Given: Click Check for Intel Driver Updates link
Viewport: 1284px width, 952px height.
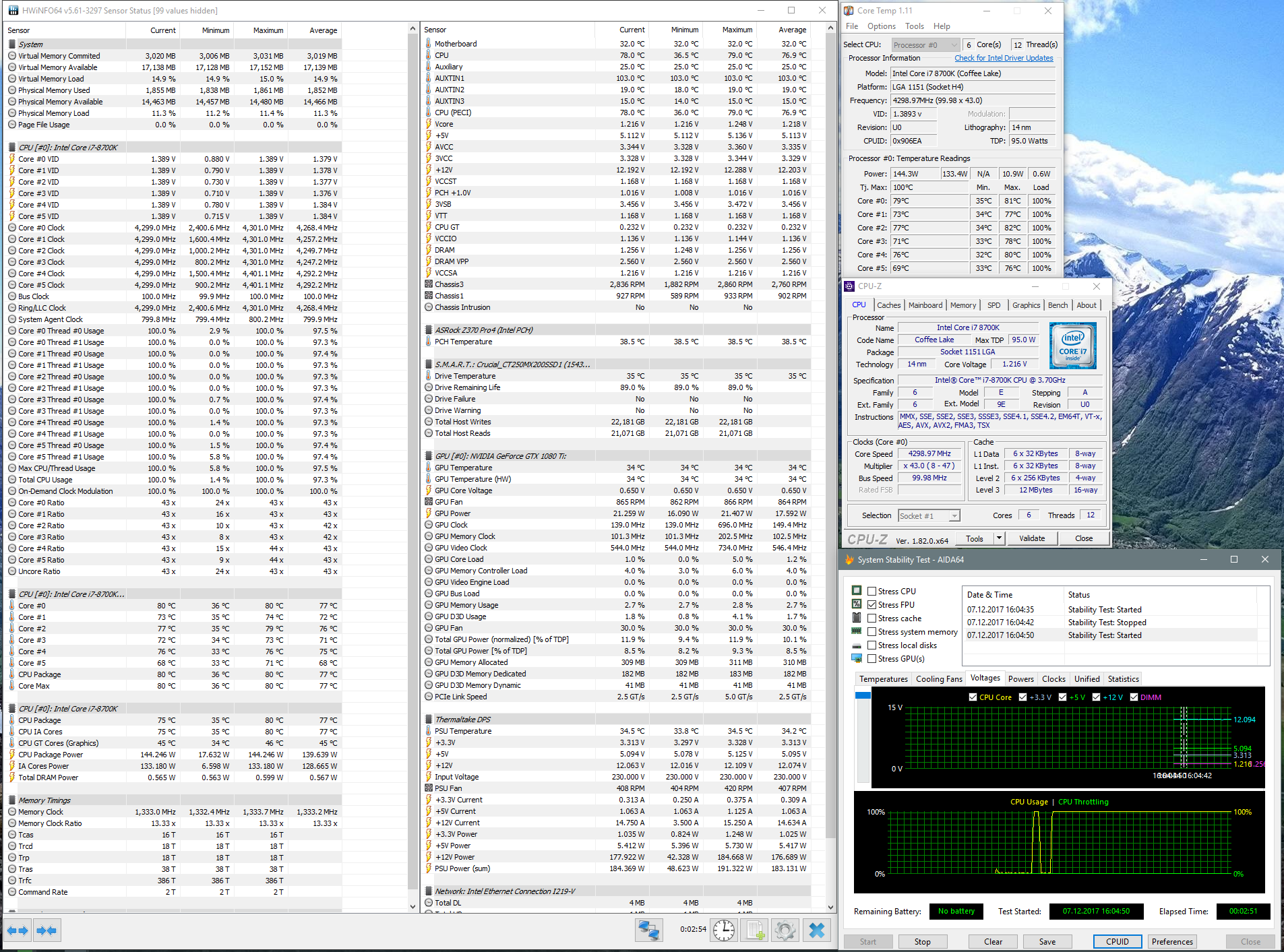Looking at the screenshot, I should point(1004,58).
